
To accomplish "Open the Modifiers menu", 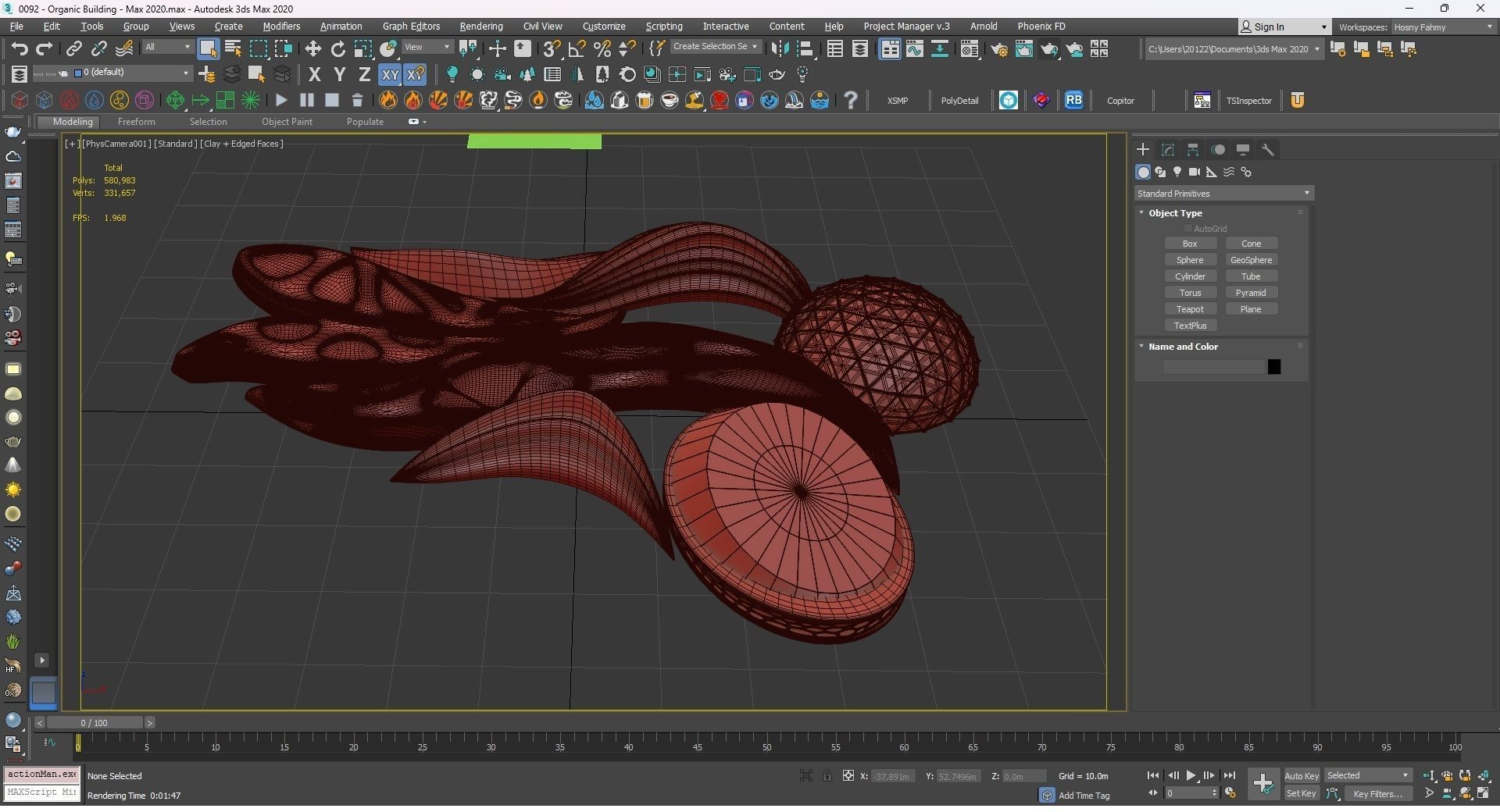I will pyautogui.click(x=281, y=27).
